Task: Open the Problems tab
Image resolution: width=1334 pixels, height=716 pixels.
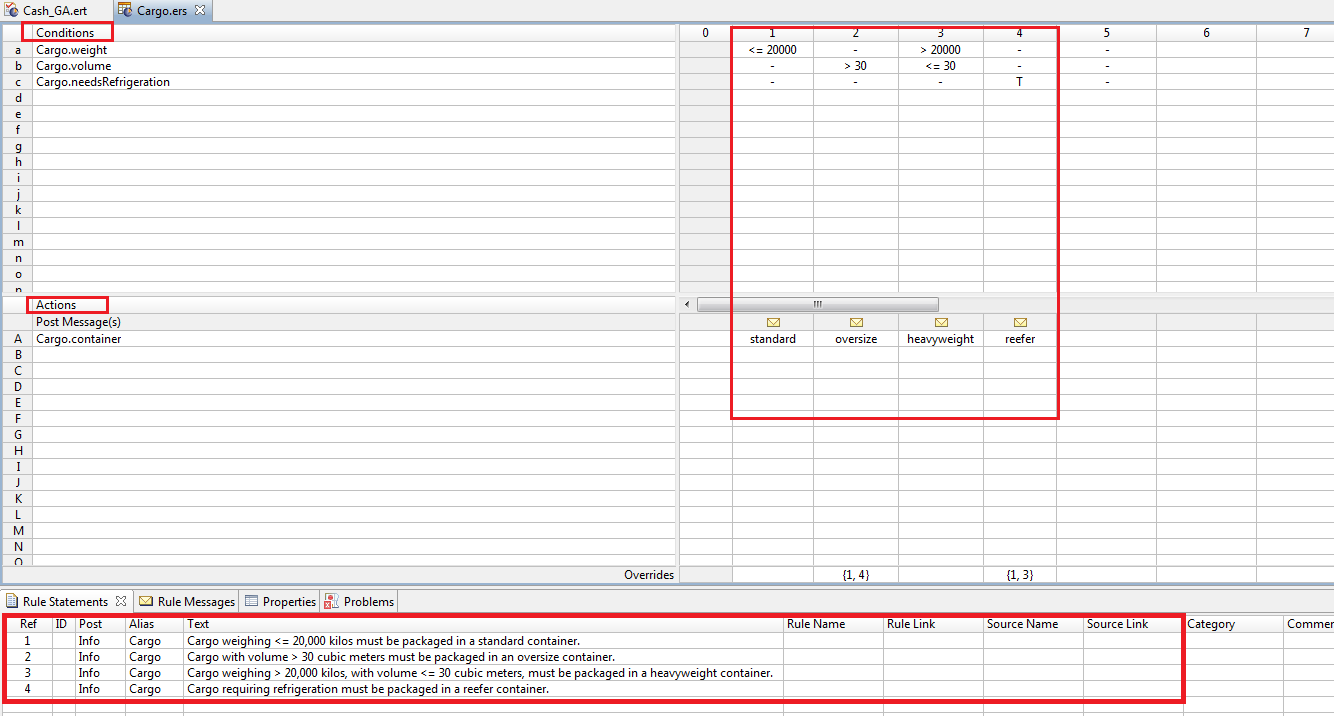Action: pos(359,601)
